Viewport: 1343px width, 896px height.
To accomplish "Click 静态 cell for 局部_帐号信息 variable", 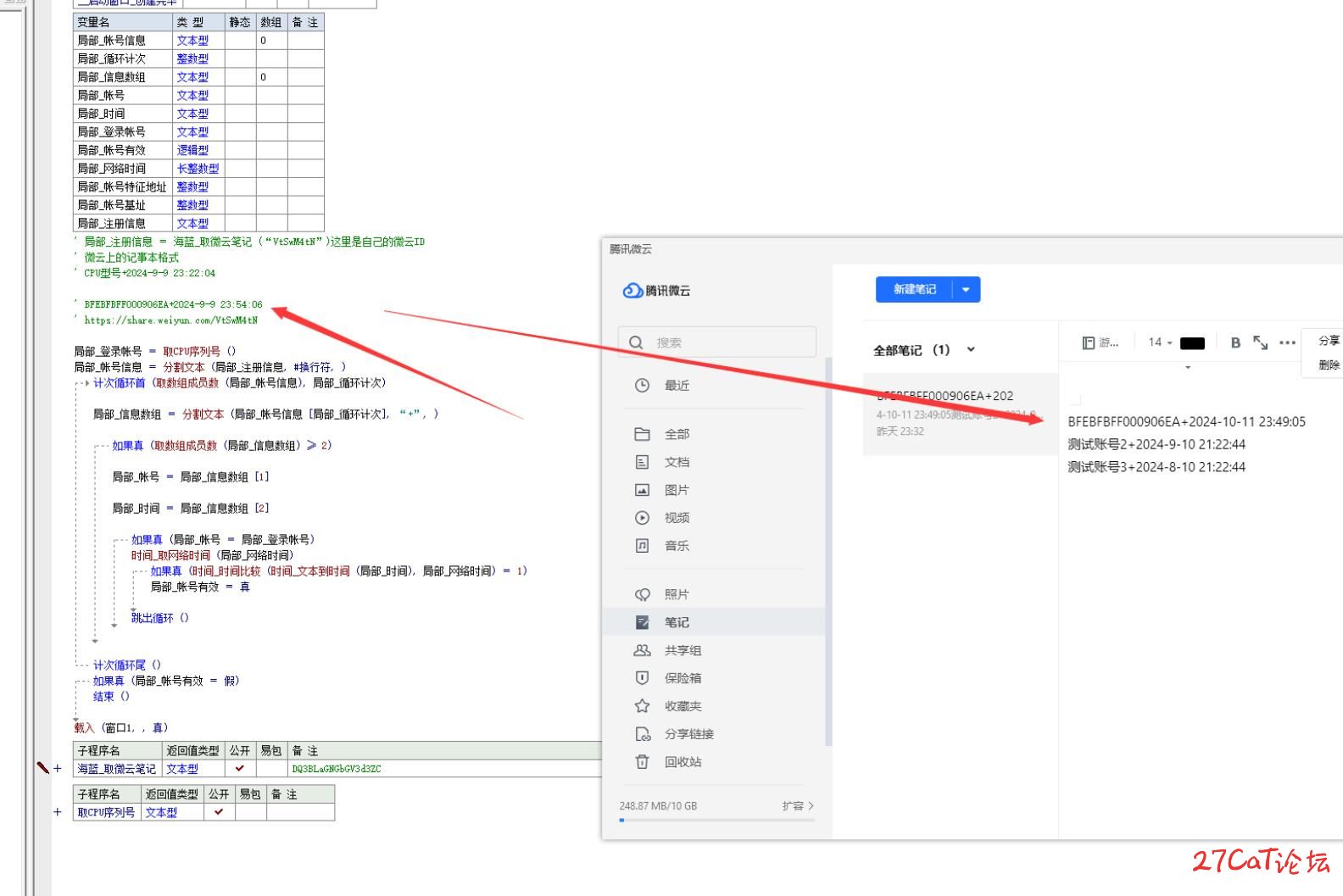I will click(x=240, y=40).
